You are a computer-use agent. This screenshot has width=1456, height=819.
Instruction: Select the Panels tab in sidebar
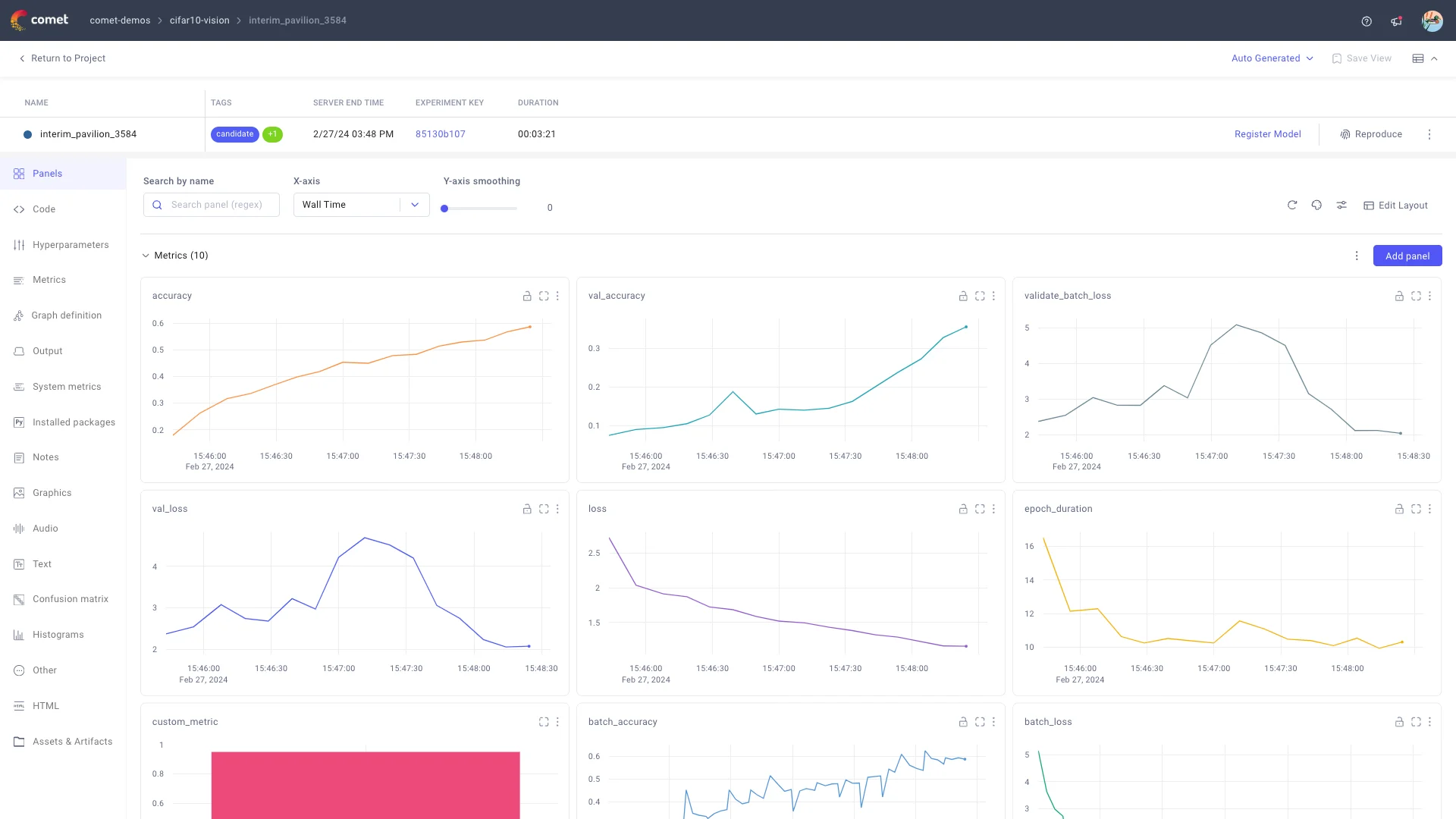pos(47,173)
